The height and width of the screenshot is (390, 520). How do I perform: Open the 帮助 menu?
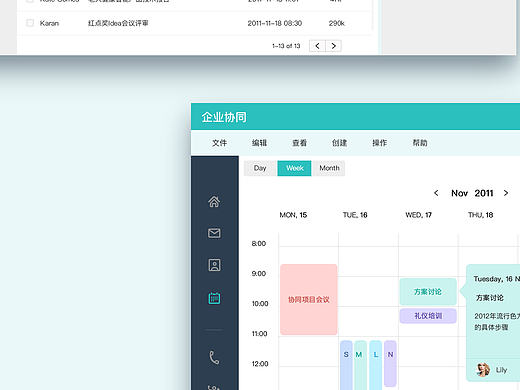[420, 143]
